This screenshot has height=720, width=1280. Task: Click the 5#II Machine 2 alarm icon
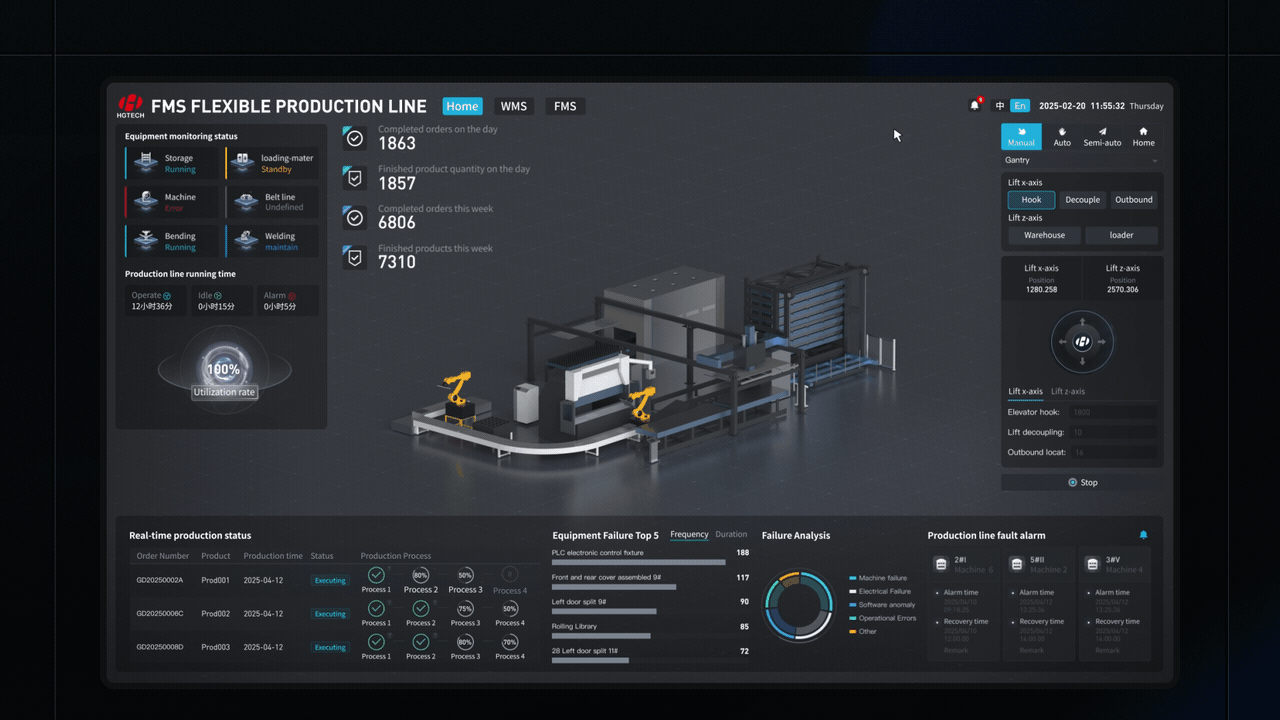[1017, 564]
